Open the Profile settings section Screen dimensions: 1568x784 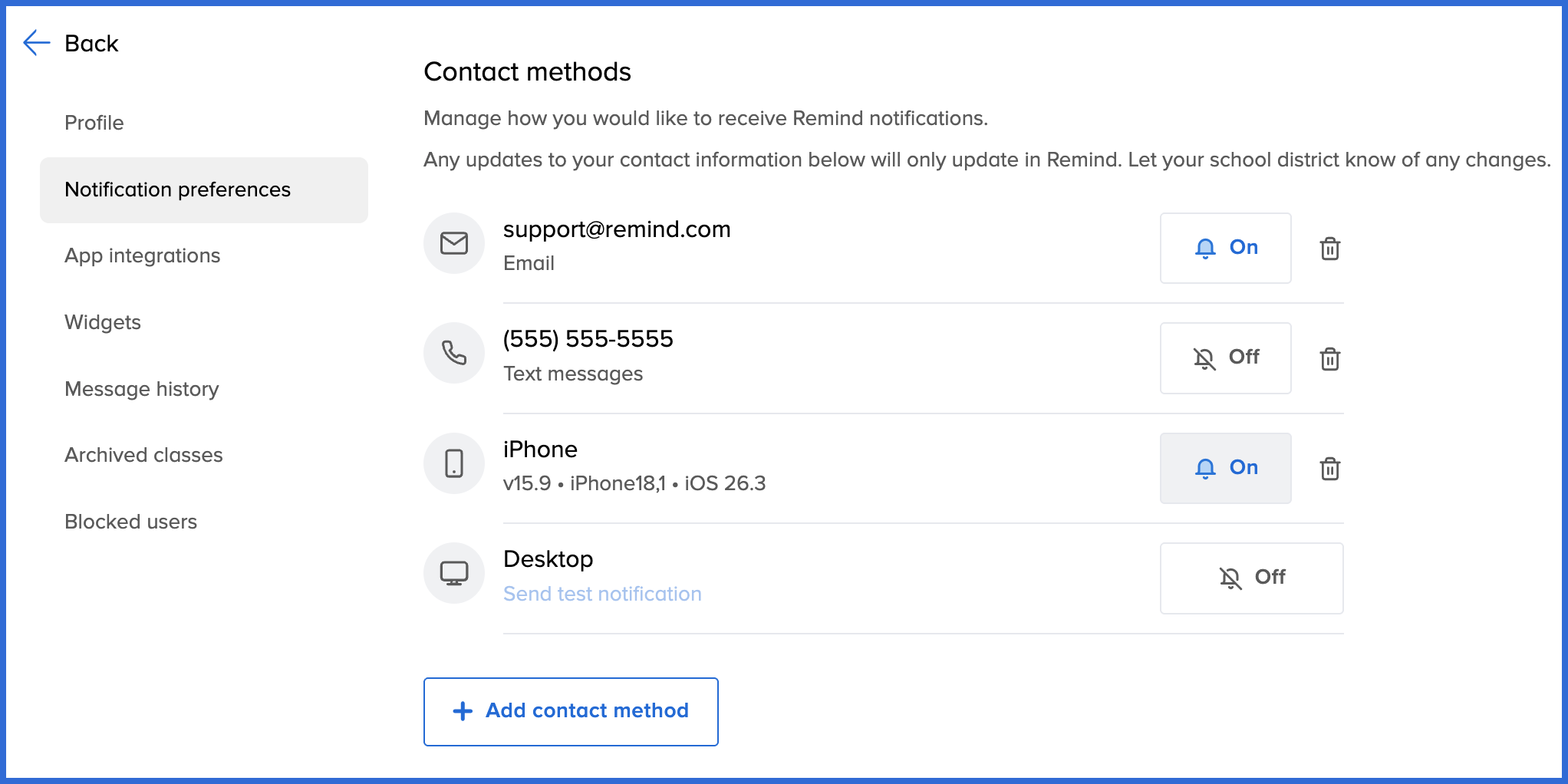pos(94,123)
